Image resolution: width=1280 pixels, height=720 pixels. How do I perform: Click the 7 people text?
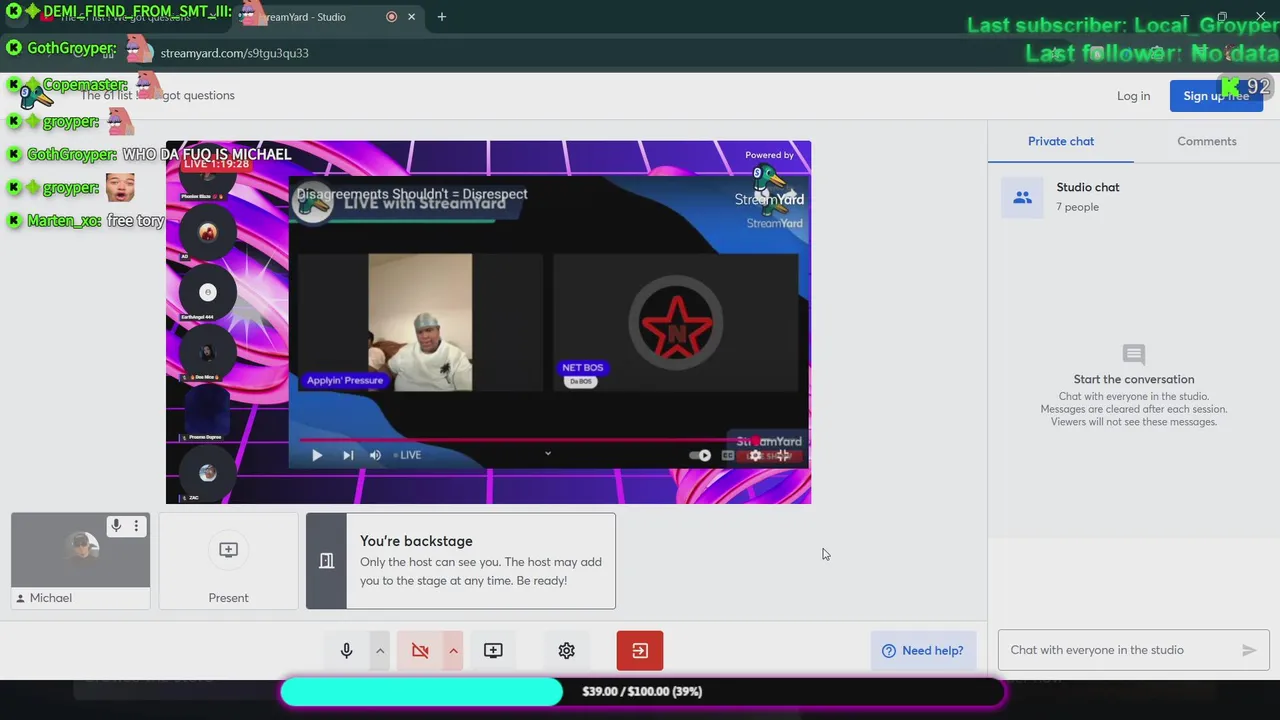click(x=1077, y=207)
